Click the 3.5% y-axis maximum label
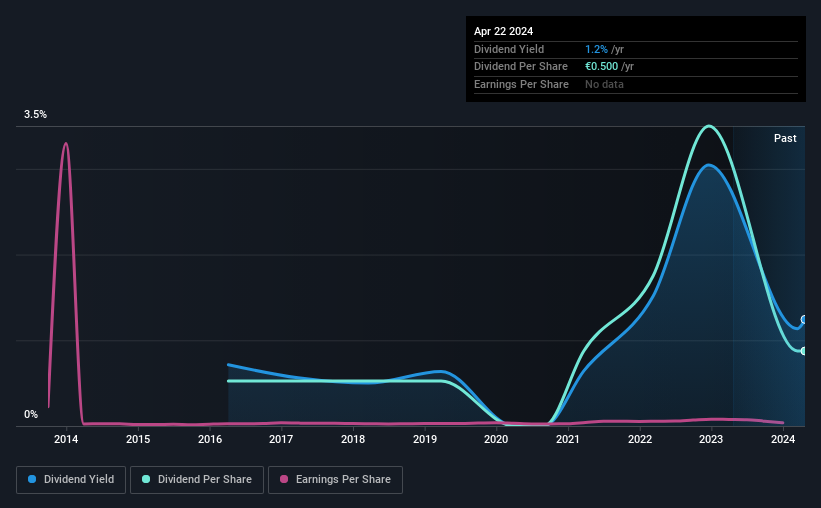The height and width of the screenshot is (508, 821). tap(35, 114)
